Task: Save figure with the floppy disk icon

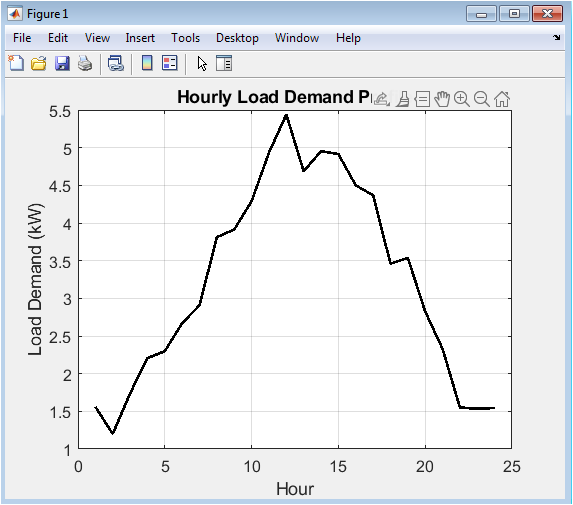Action: [62, 63]
